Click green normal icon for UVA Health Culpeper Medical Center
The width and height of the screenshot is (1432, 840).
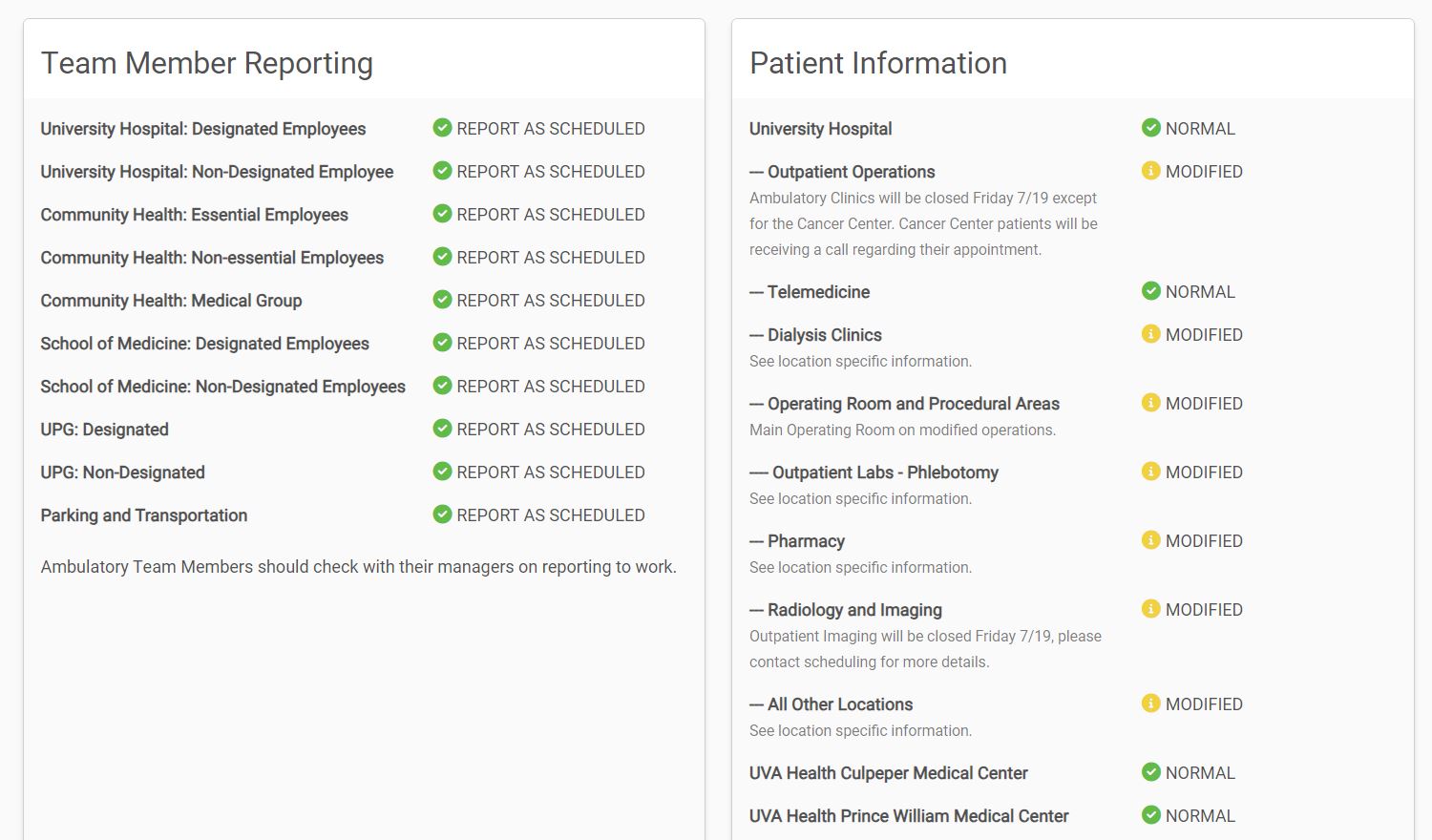click(x=1151, y=771)
